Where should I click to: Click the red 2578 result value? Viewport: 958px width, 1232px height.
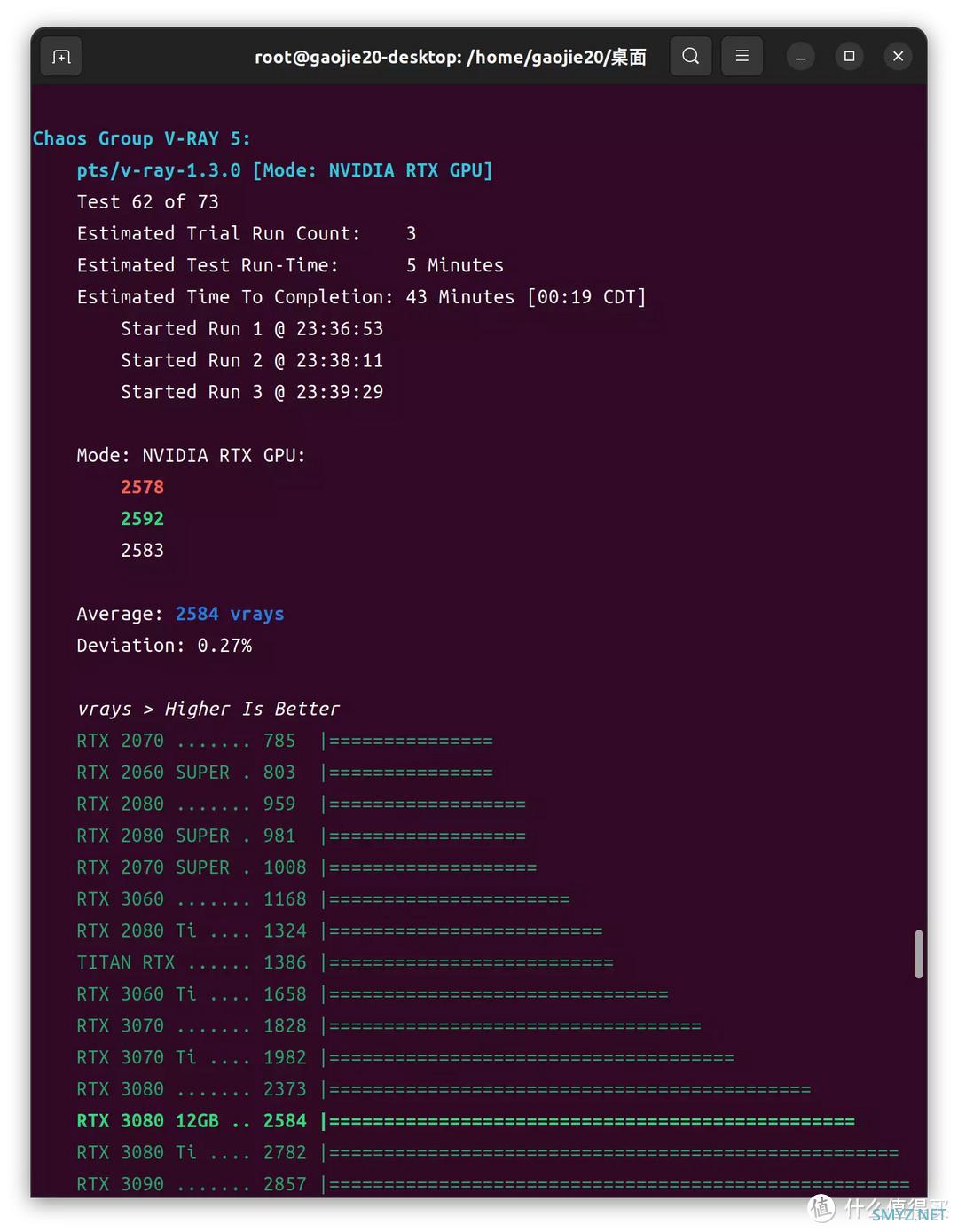[x=143, y=487]
